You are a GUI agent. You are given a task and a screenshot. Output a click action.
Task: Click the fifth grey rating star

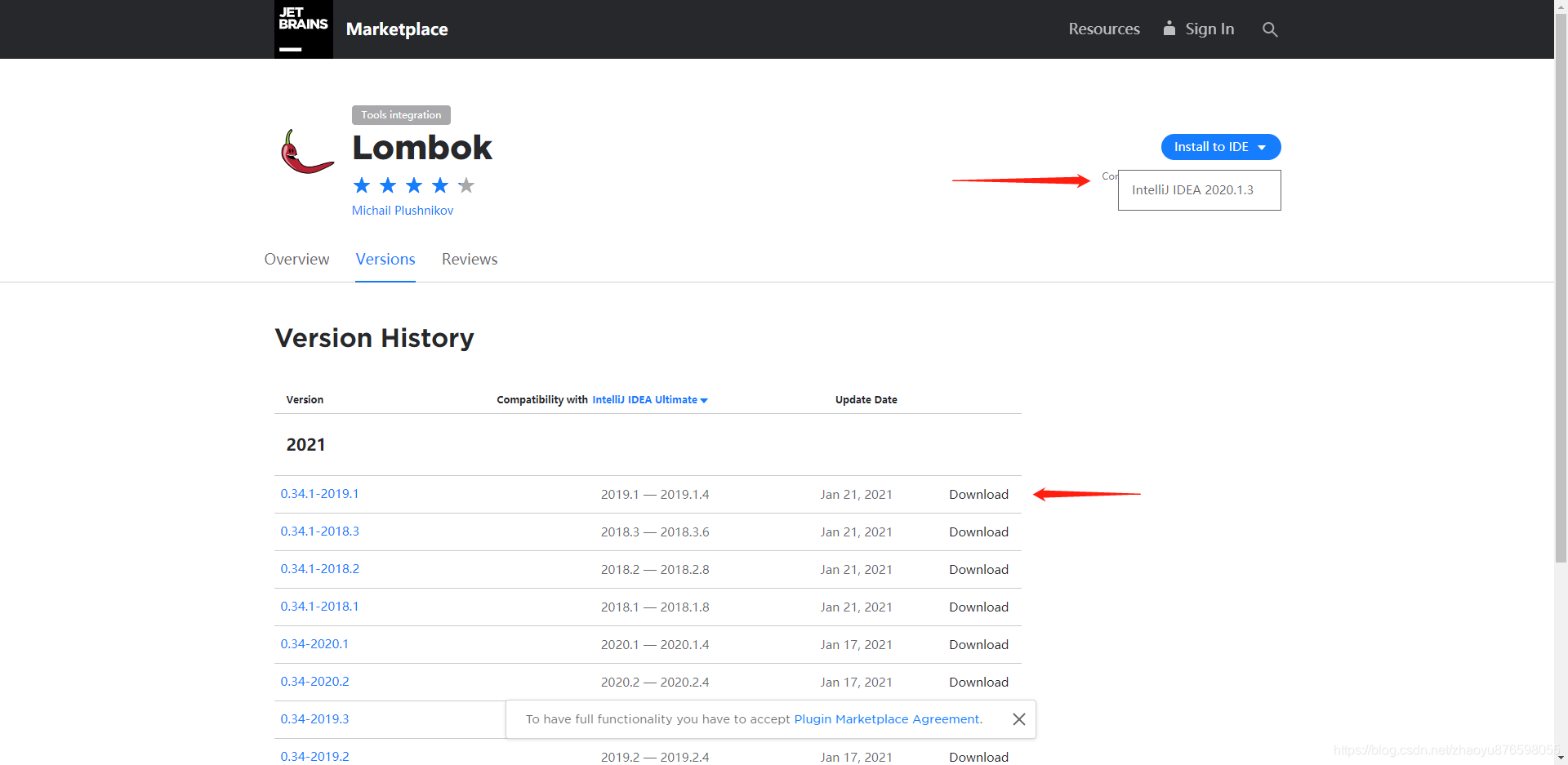click(466, 185)
